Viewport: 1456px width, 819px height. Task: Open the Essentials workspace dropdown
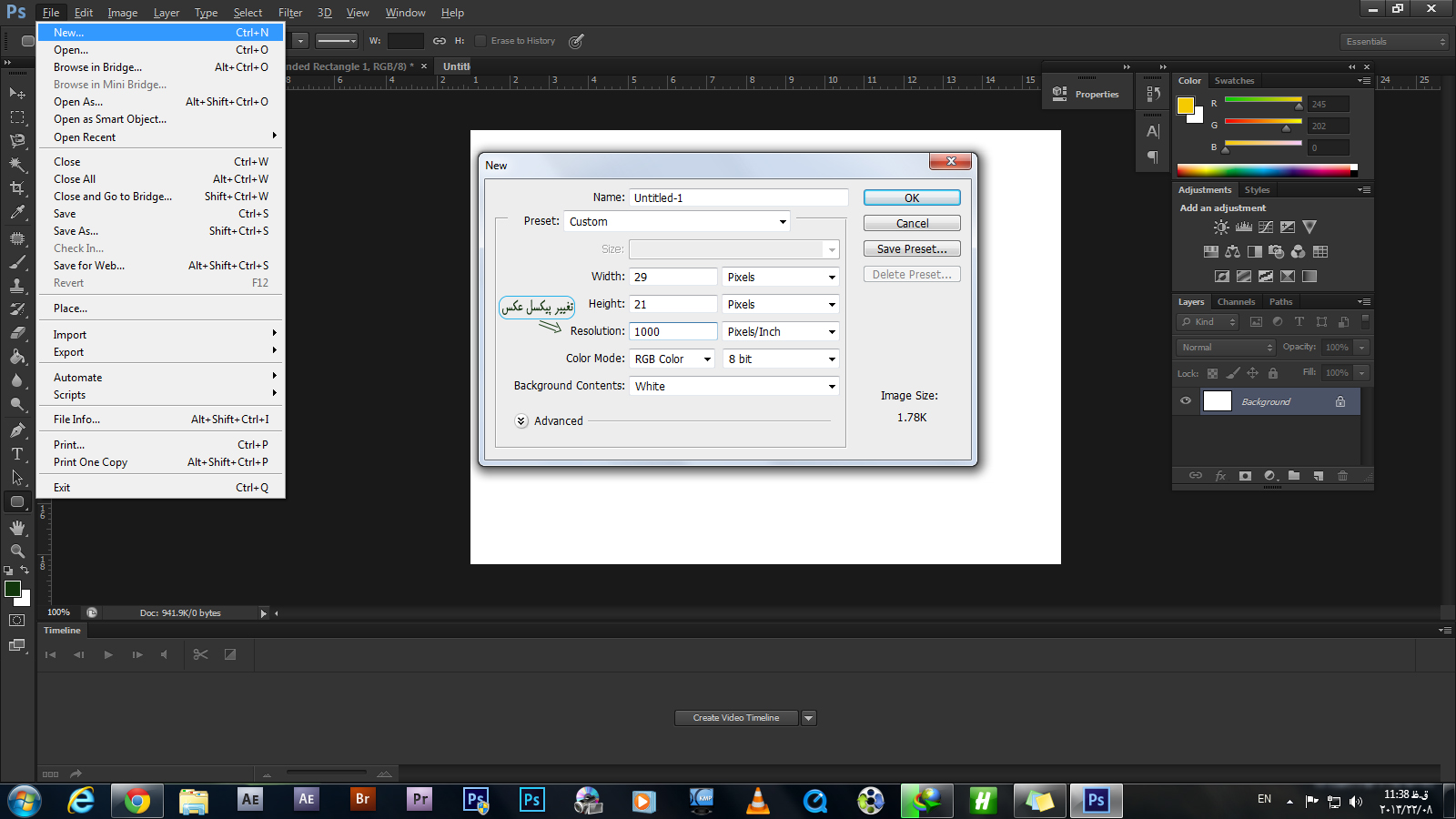pyautogui.click(x=1394, y=42)
